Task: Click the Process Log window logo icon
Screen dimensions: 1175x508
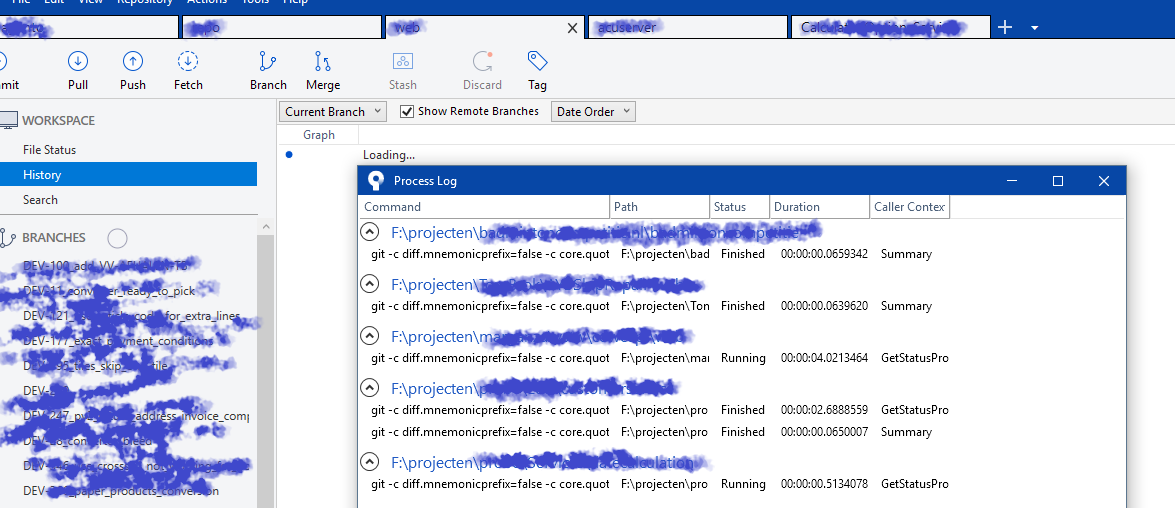Action: (376, 181)
